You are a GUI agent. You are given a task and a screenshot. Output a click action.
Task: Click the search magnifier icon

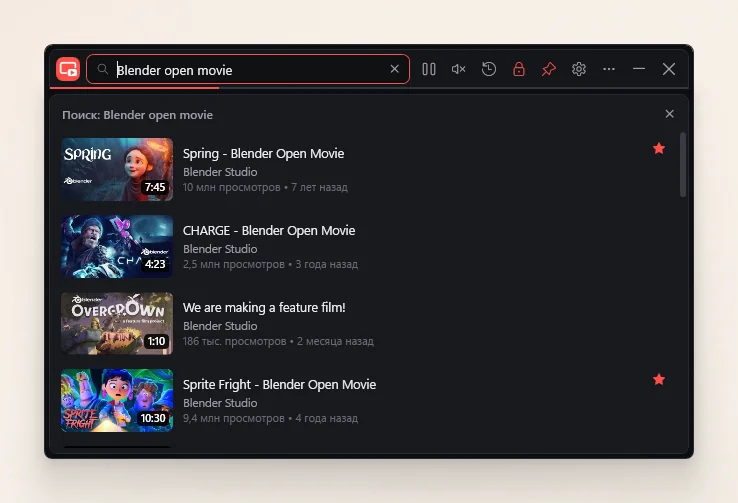103,69
